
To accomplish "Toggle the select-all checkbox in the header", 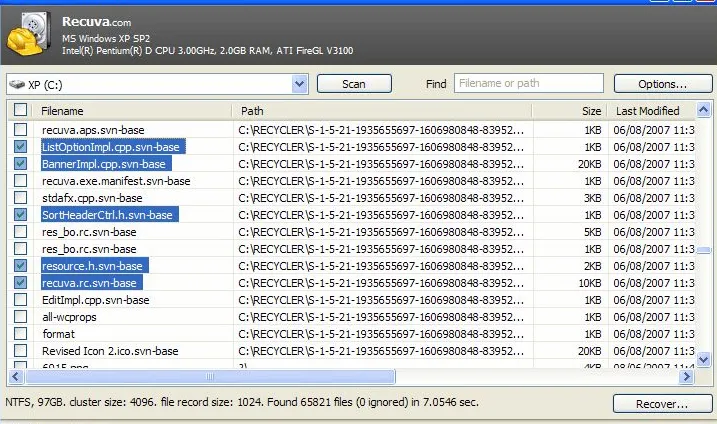I will click(x=20, y=110).
